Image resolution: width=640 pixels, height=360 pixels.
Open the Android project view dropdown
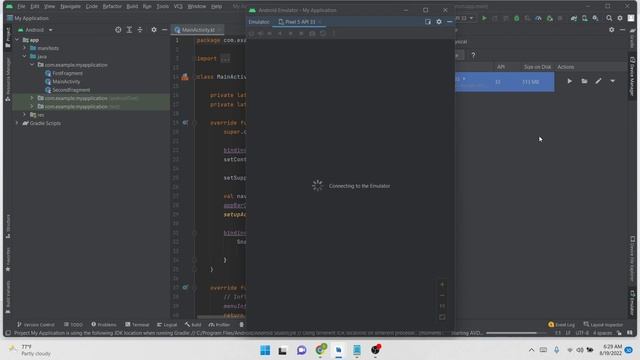[x=35, y=30]
